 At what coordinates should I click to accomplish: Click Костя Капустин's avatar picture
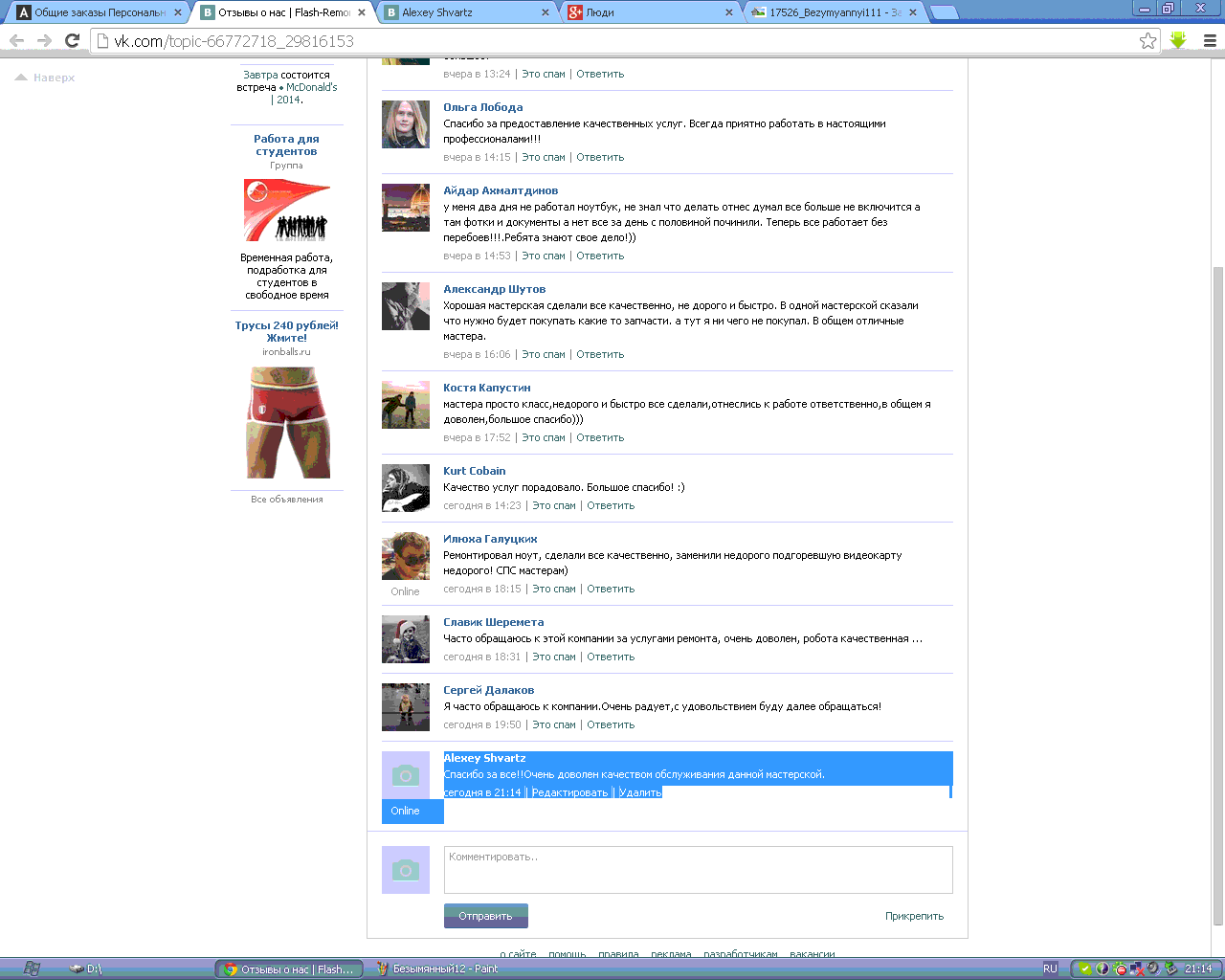point(406,405)
